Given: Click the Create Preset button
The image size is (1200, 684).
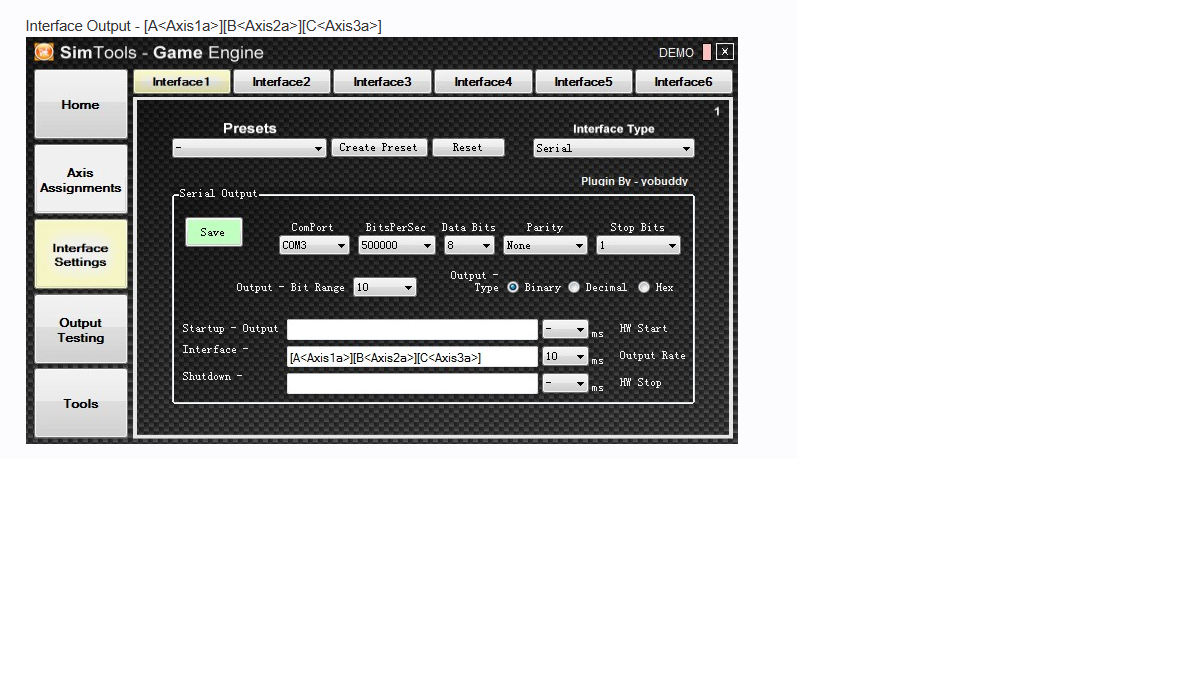Looking at the screenshot, I should (379, 147).
